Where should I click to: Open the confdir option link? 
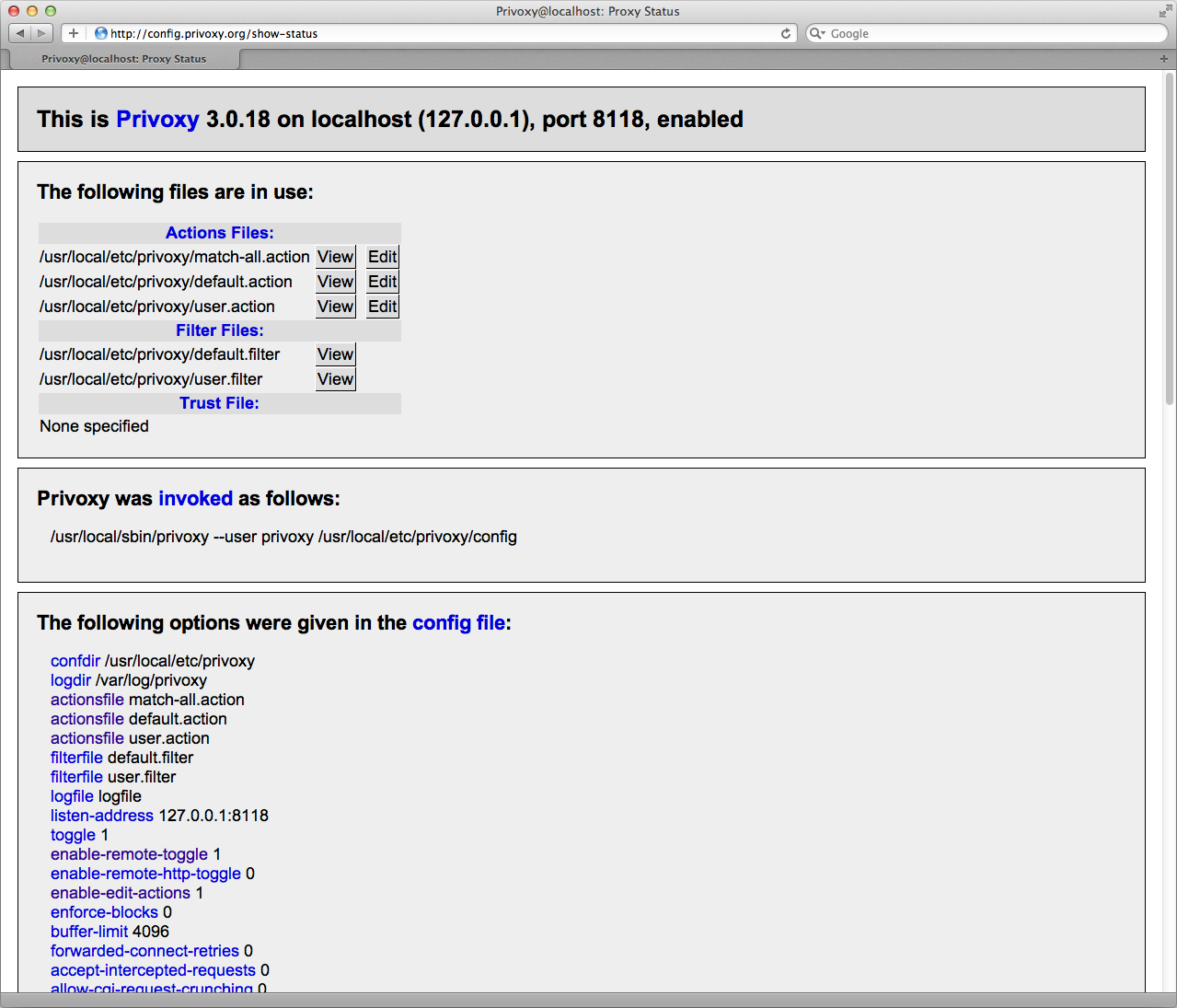(x=75, y=661)
